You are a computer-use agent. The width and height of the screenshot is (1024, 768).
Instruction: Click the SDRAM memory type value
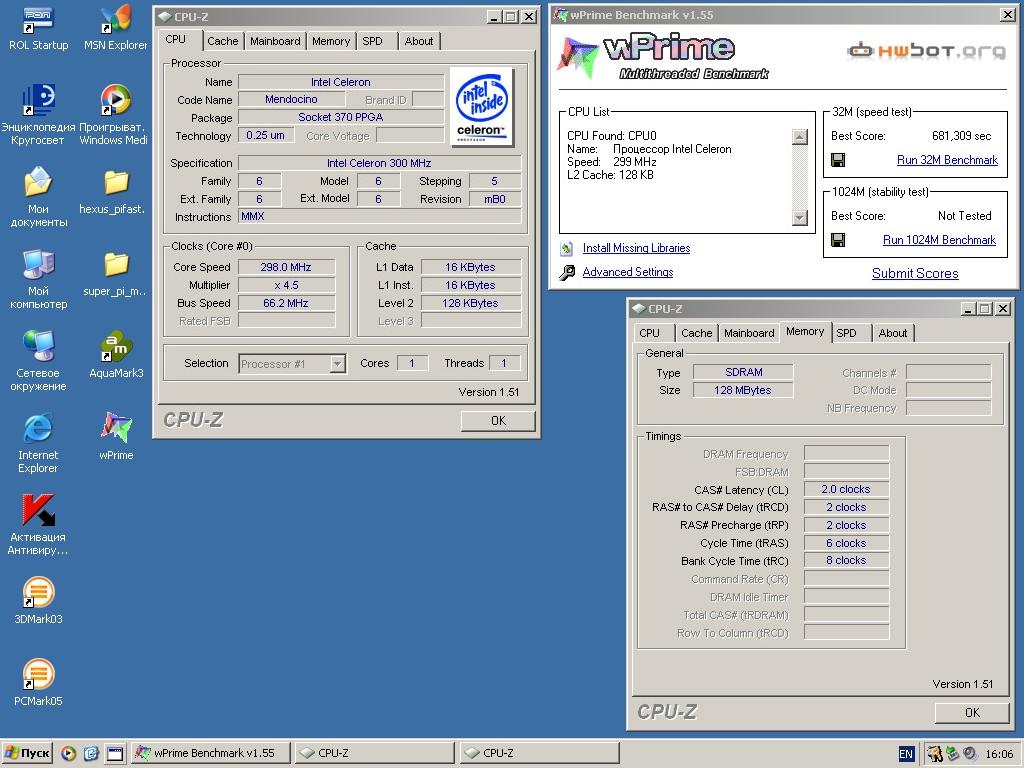click(743, 372)
